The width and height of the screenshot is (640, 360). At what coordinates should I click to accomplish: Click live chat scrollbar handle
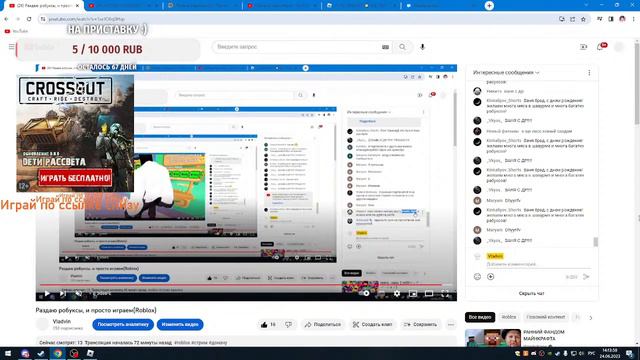coord(596,242)
